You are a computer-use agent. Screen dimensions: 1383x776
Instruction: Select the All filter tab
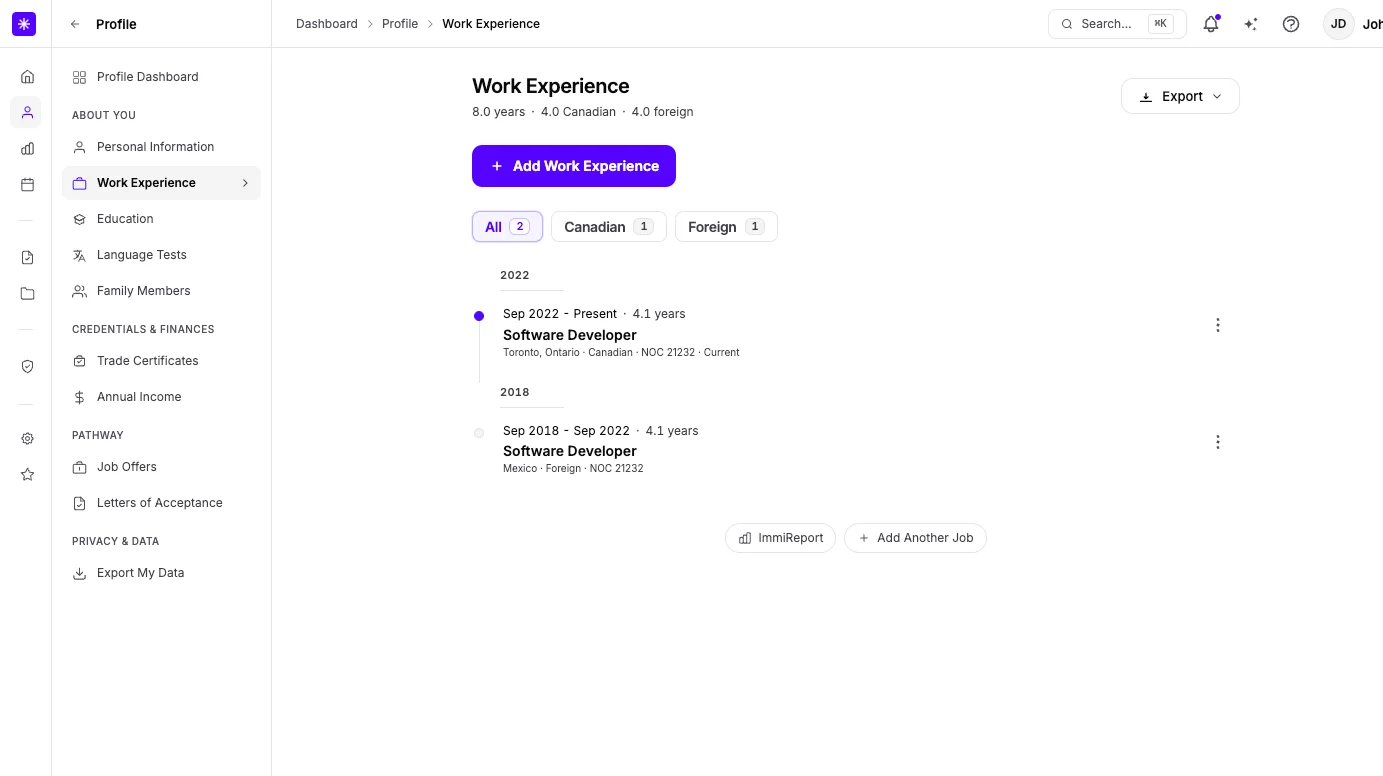507,227
